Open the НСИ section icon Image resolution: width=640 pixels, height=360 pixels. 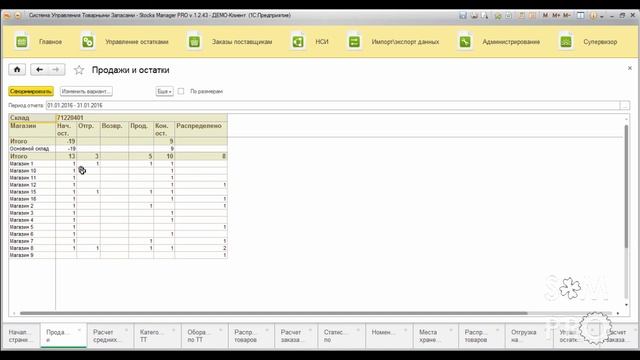click(298, 42)
